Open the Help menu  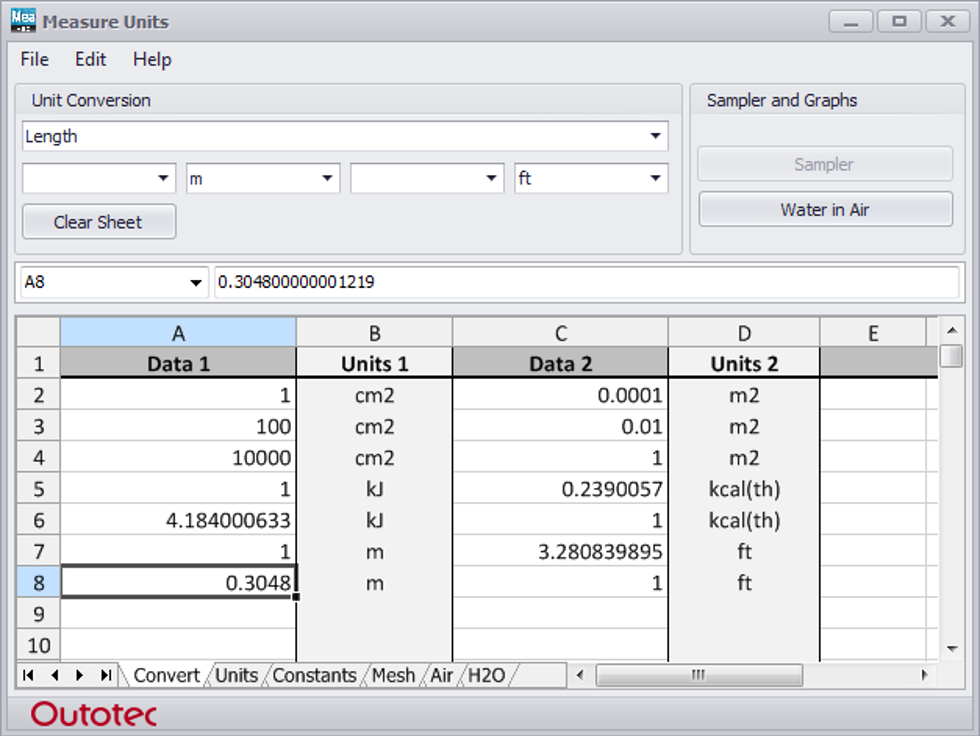[x=152, y=59]
